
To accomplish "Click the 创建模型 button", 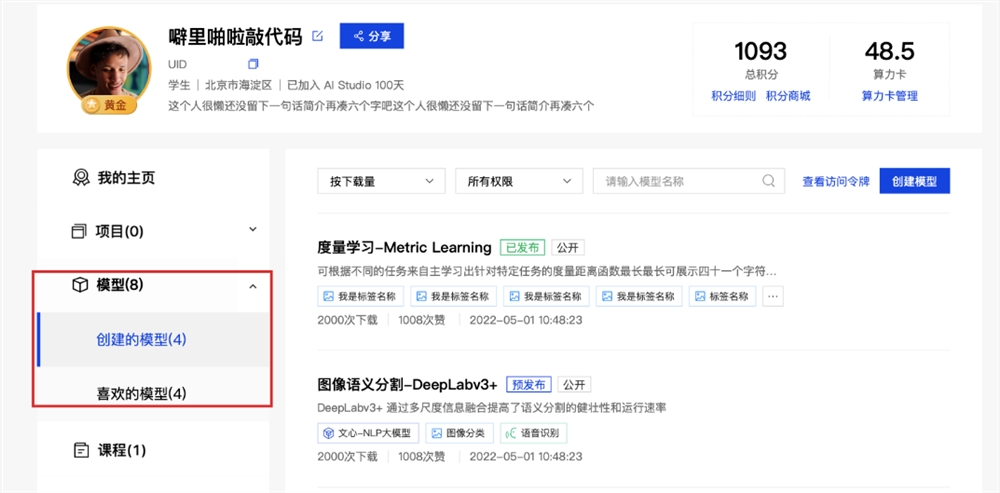I will (914, 181).
